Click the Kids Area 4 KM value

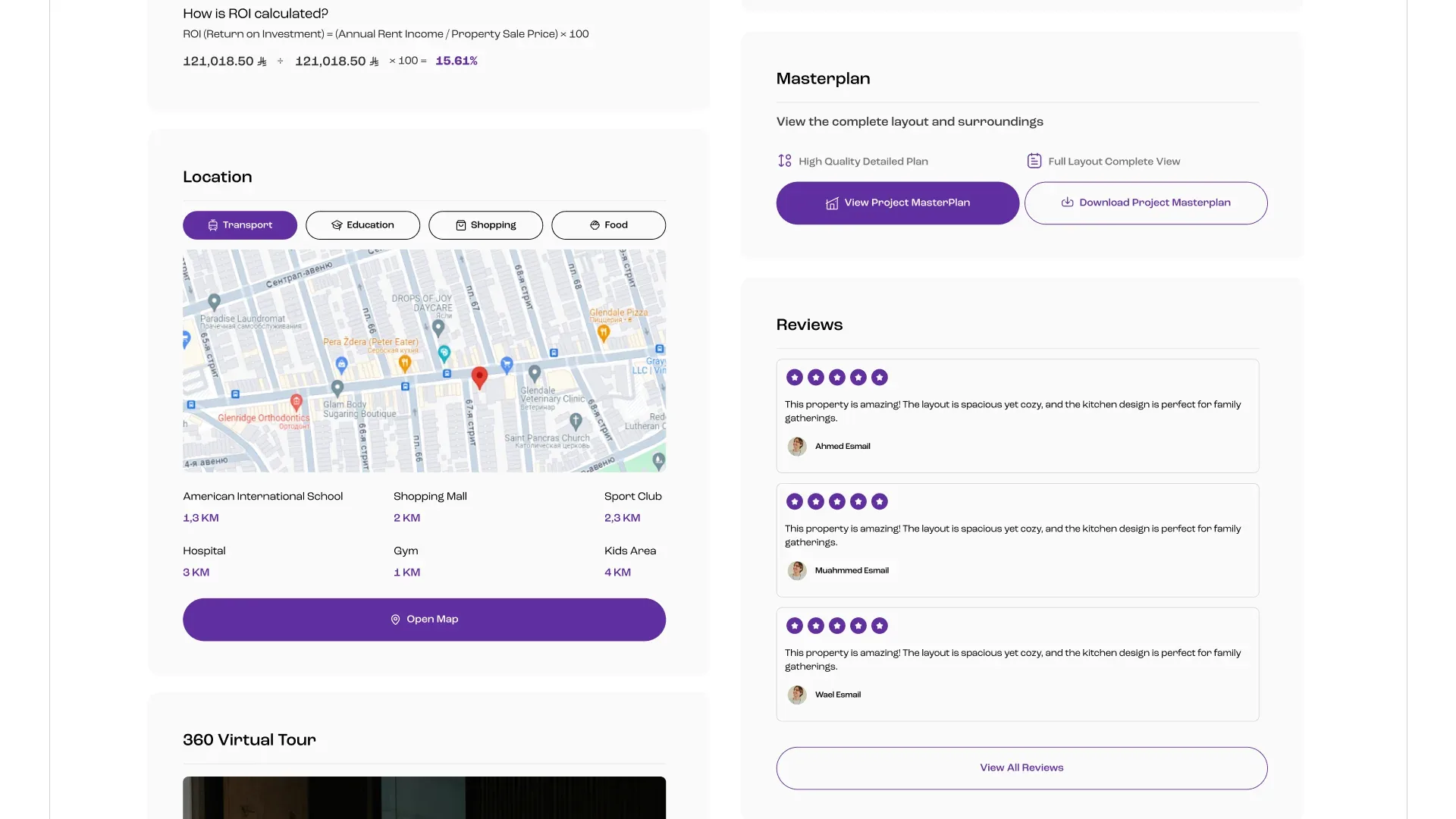617,573
